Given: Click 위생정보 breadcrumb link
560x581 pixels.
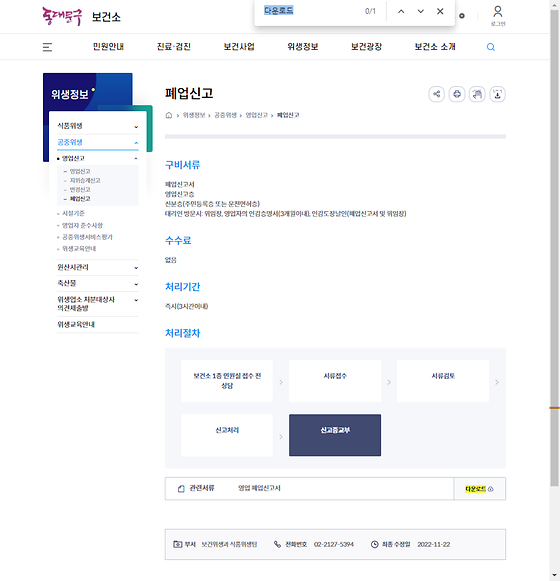Looking at the screenshot, I should coord(194,115).
